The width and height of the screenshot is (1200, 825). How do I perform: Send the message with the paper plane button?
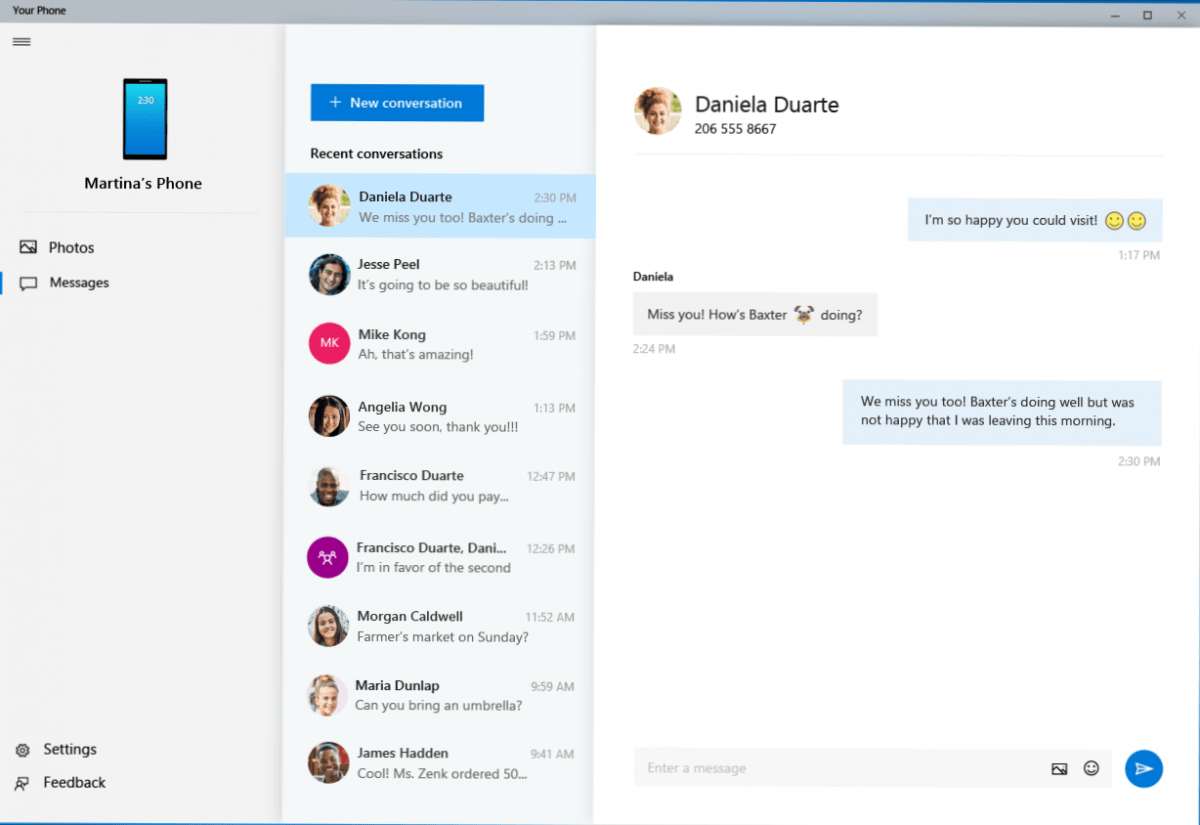pos(1144,769)
